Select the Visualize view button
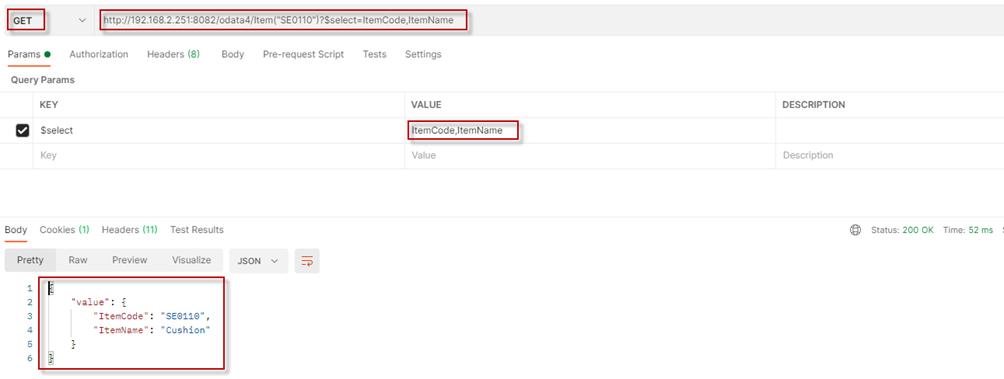 [191, 261]
